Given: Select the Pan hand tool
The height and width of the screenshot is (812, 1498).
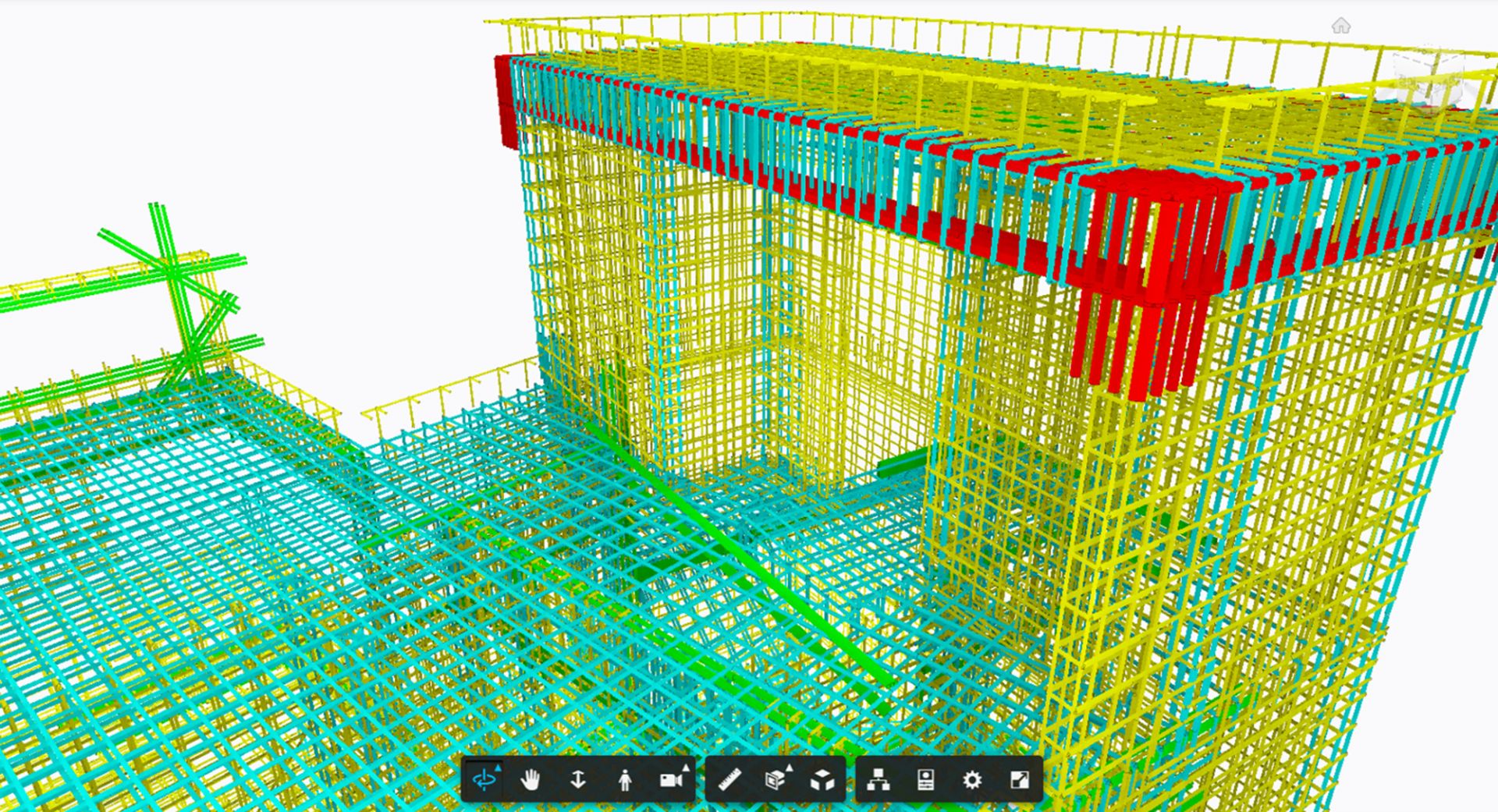Looking at the screenshot, I should click(531, 779).
